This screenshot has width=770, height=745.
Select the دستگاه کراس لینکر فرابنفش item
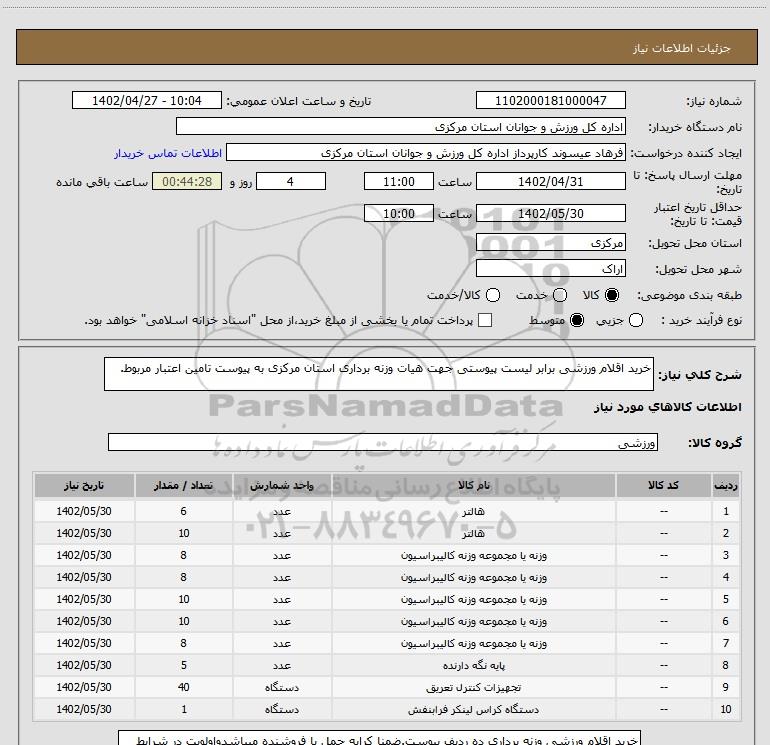click(473, 710)
